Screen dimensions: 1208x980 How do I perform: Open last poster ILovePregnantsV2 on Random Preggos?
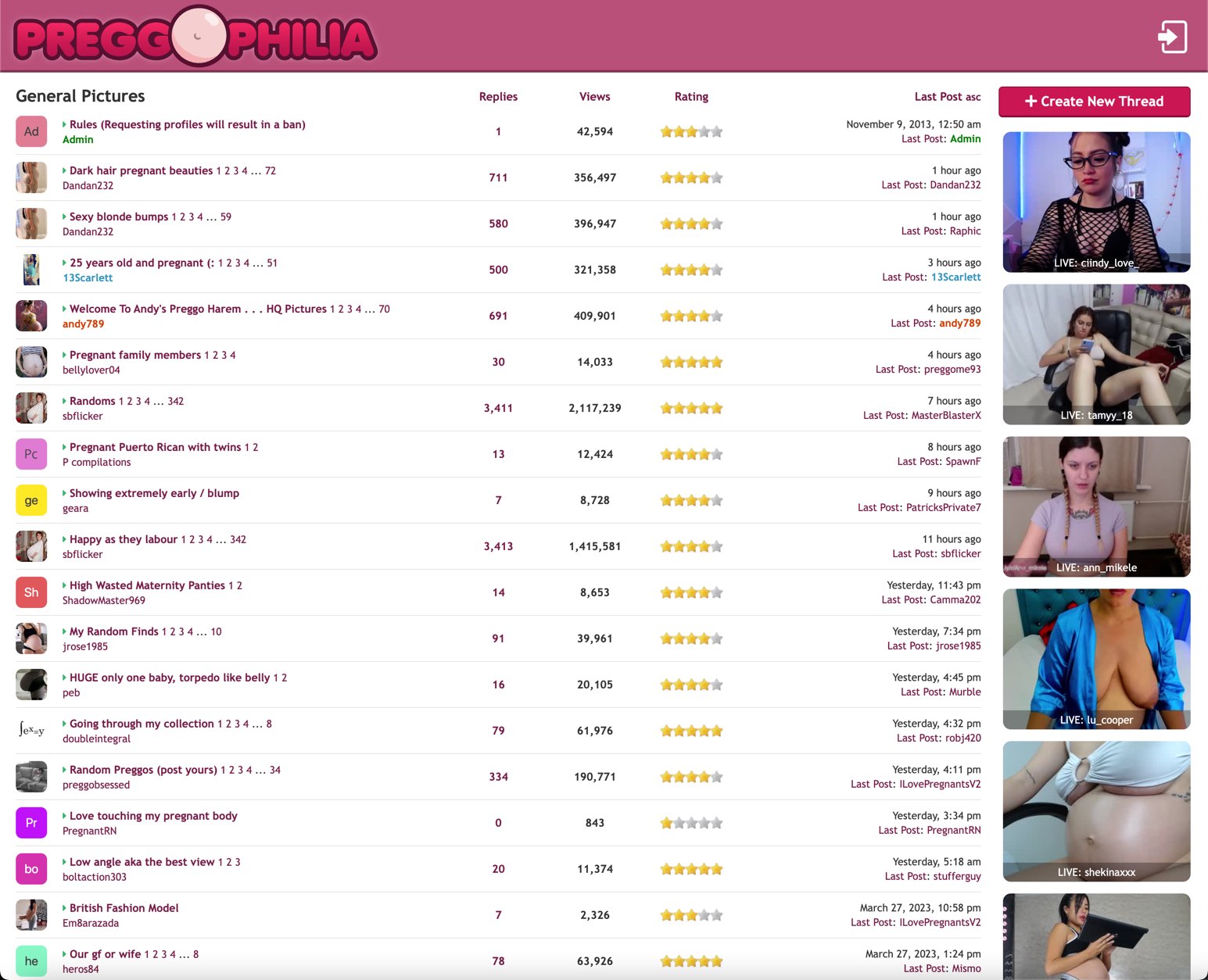click(x=940, y=785)
